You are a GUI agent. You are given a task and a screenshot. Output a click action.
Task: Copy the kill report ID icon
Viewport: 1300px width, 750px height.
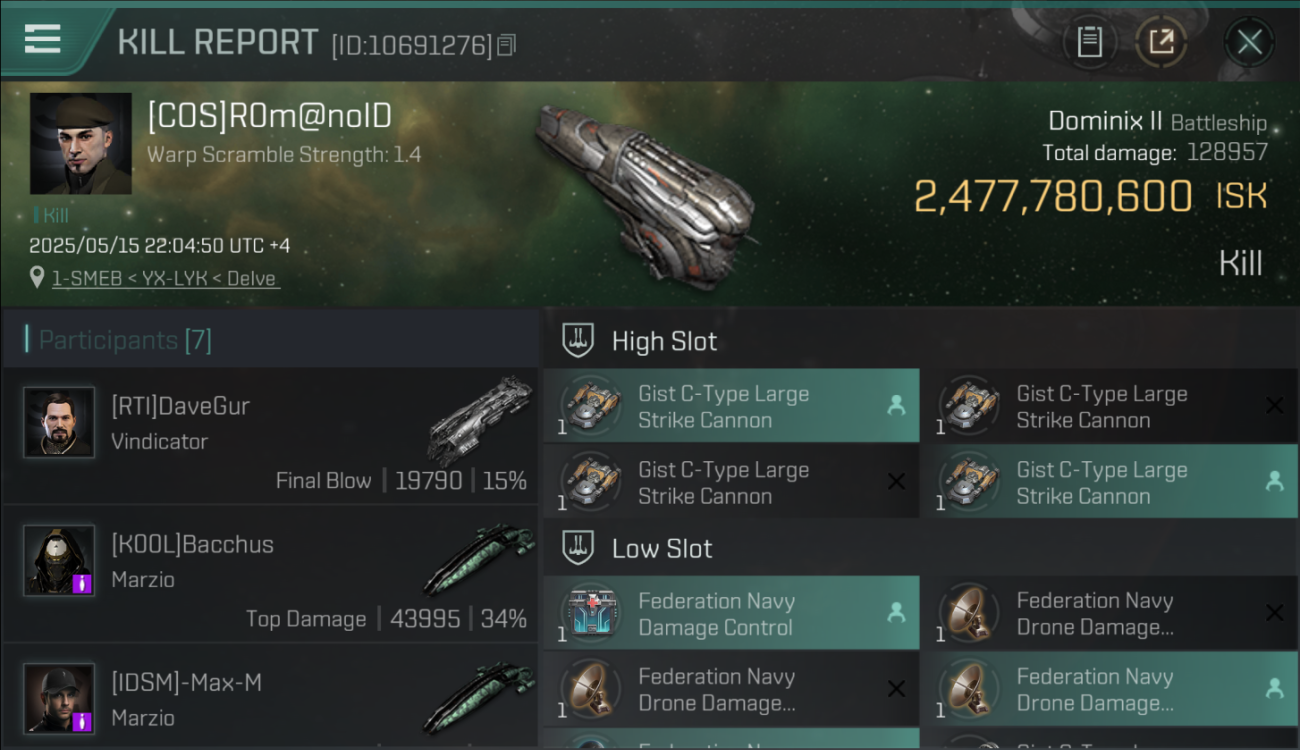pyautogui.click(x=506, y=45)
